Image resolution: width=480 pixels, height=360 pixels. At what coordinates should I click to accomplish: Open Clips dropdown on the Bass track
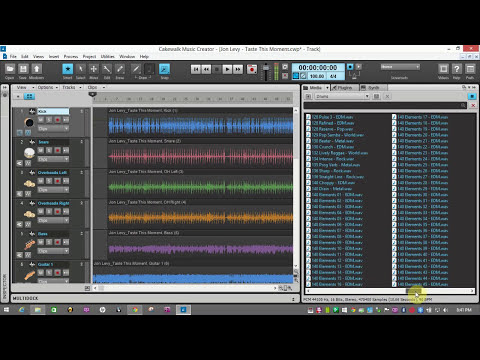(53, 251)
